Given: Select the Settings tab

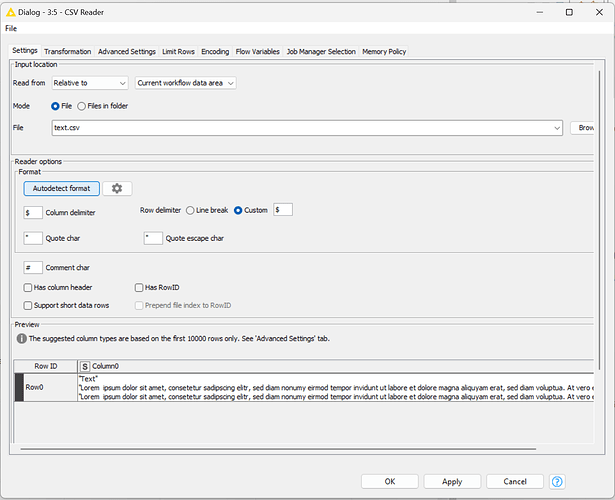Looking at the screenshot, I should tap(25, 51).
